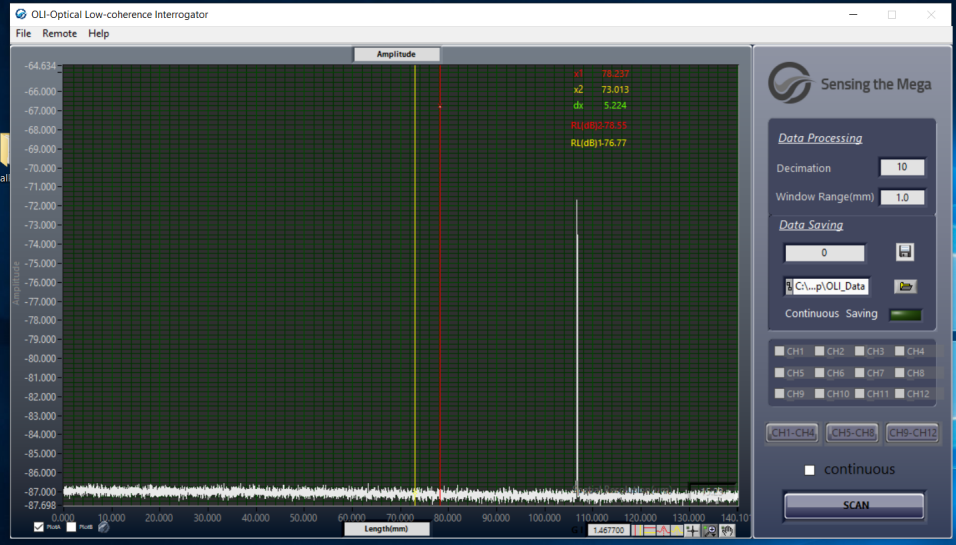
Task: Click the CH5-CH8 button
Action: pos(852,433)
